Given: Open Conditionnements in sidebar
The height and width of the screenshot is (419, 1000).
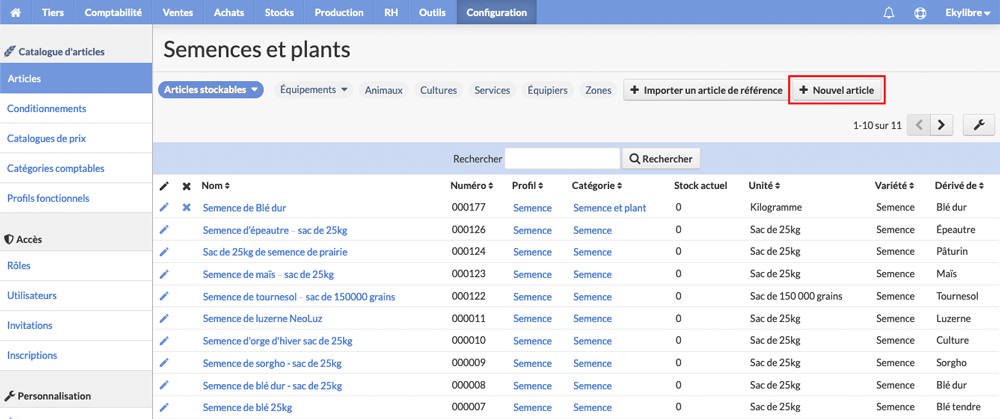Looking at the screenshot, I should point(76,108).
